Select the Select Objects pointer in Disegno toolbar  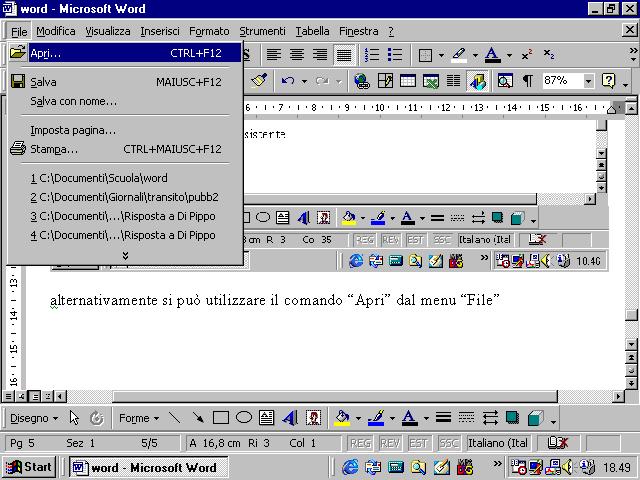pyautogui.click(x=74, y=418)
